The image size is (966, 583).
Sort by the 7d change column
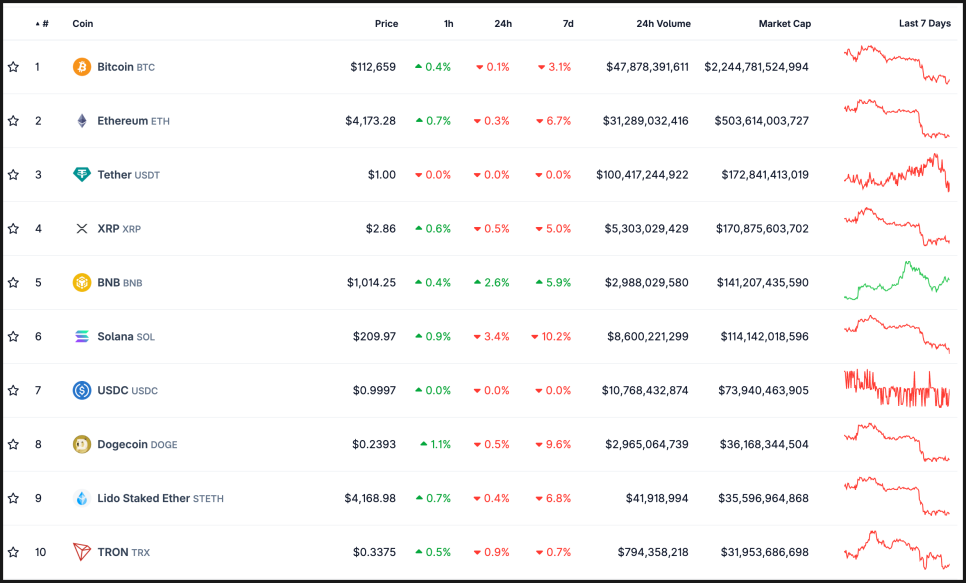568,23
